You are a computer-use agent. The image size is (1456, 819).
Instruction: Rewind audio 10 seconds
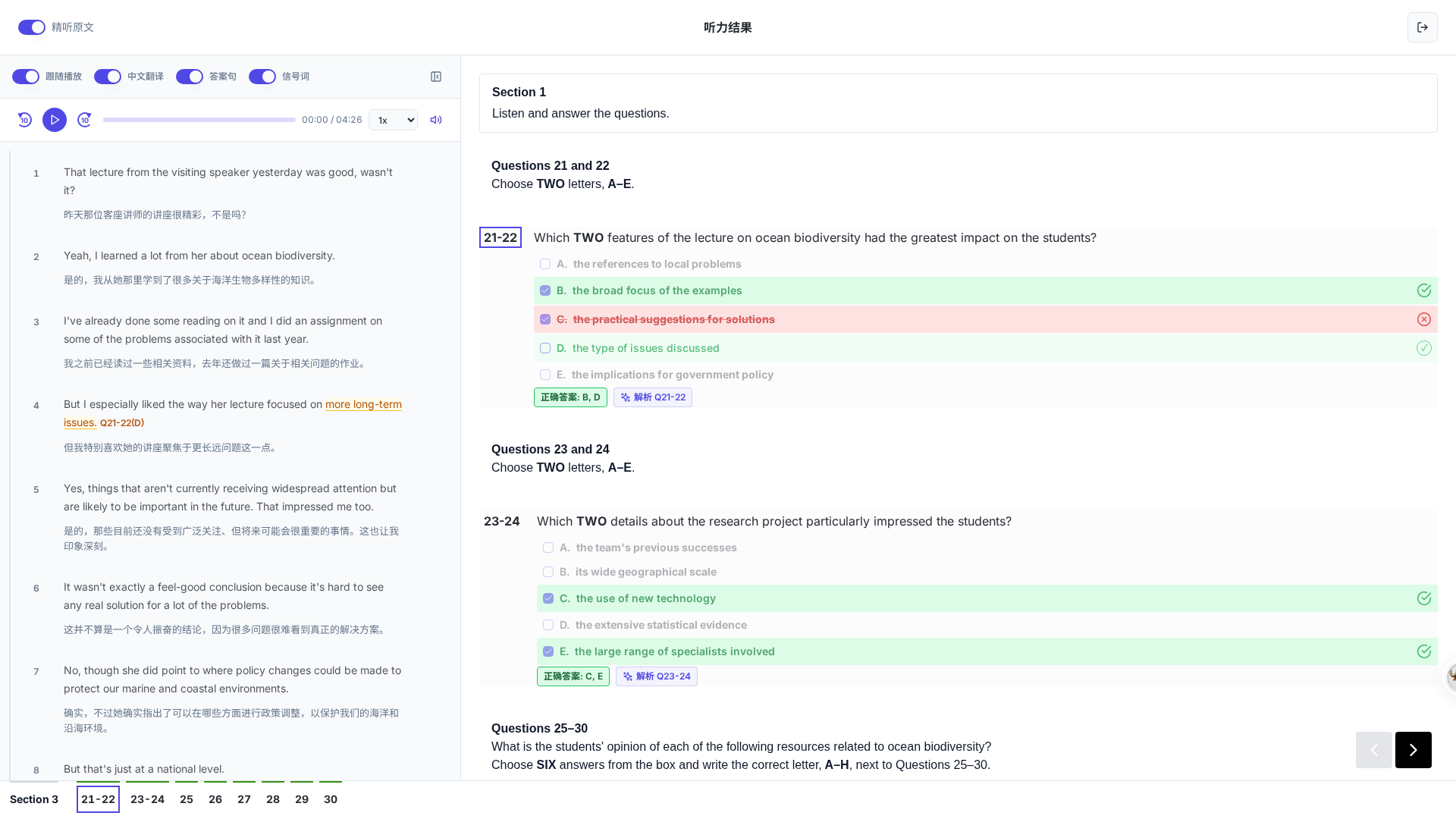(x=25, y=120)
